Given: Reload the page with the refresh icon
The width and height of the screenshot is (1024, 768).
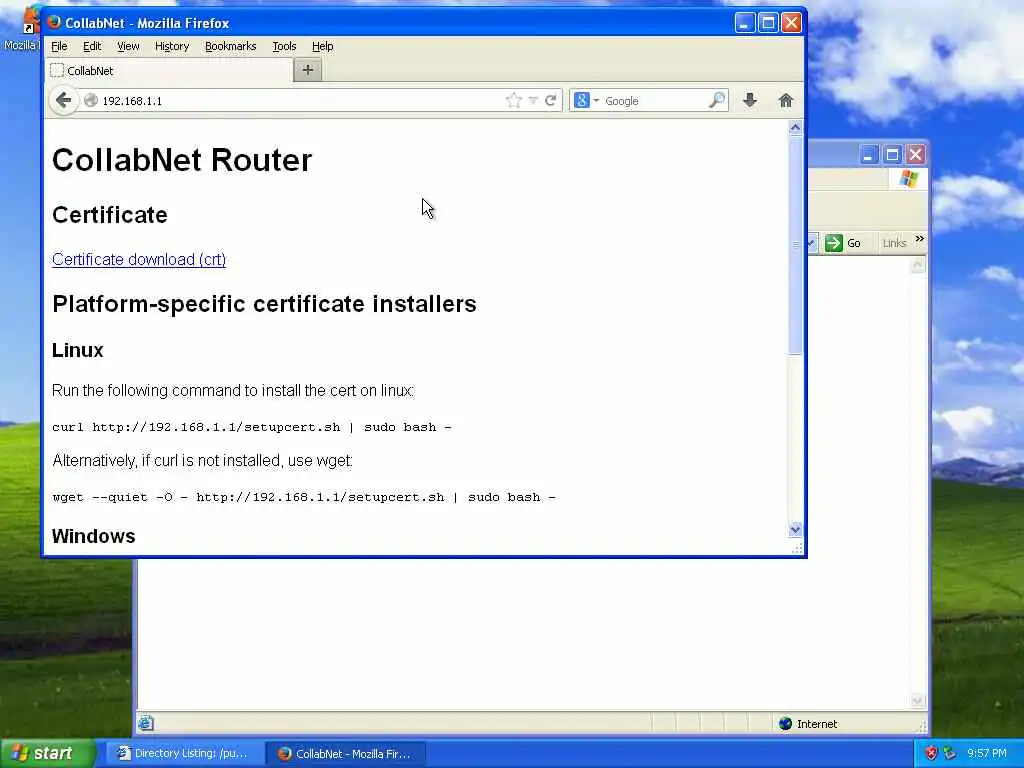Looking at the screenshot, I should (551, 101).
